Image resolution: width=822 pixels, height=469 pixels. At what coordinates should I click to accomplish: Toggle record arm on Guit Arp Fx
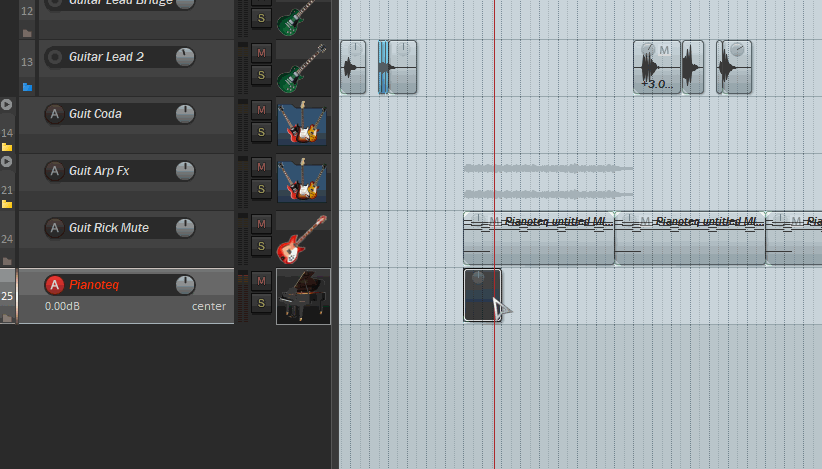coord(54,171)
